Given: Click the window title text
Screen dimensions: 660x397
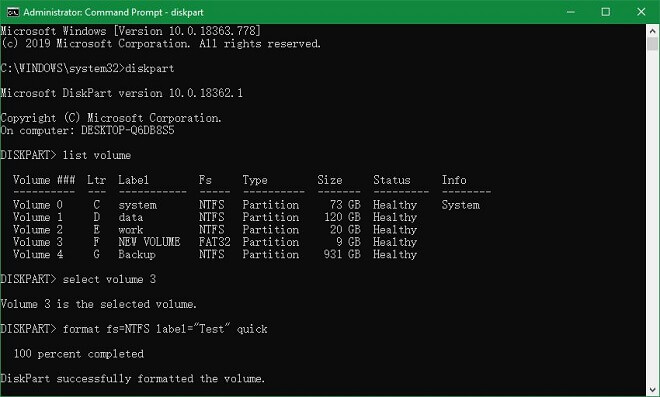Looking at the screenshot, I should click(113, 12).
